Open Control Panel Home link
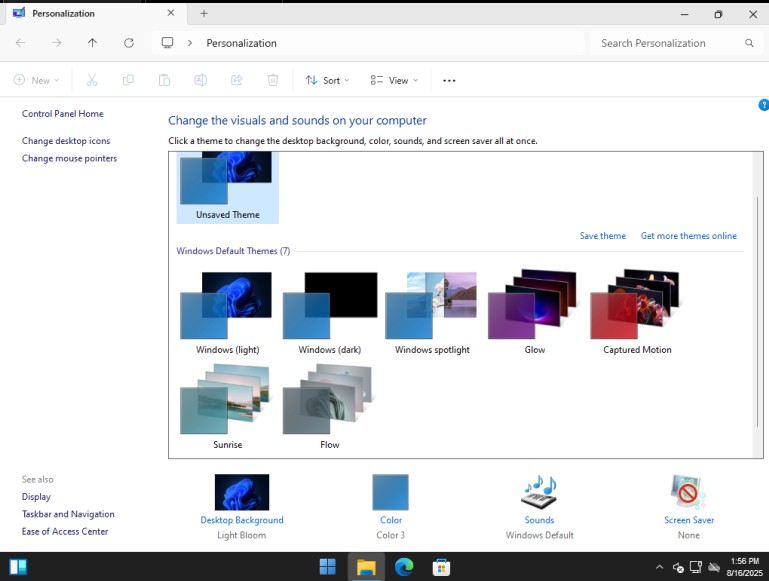The image size is (769, 581). pos(63,114)
